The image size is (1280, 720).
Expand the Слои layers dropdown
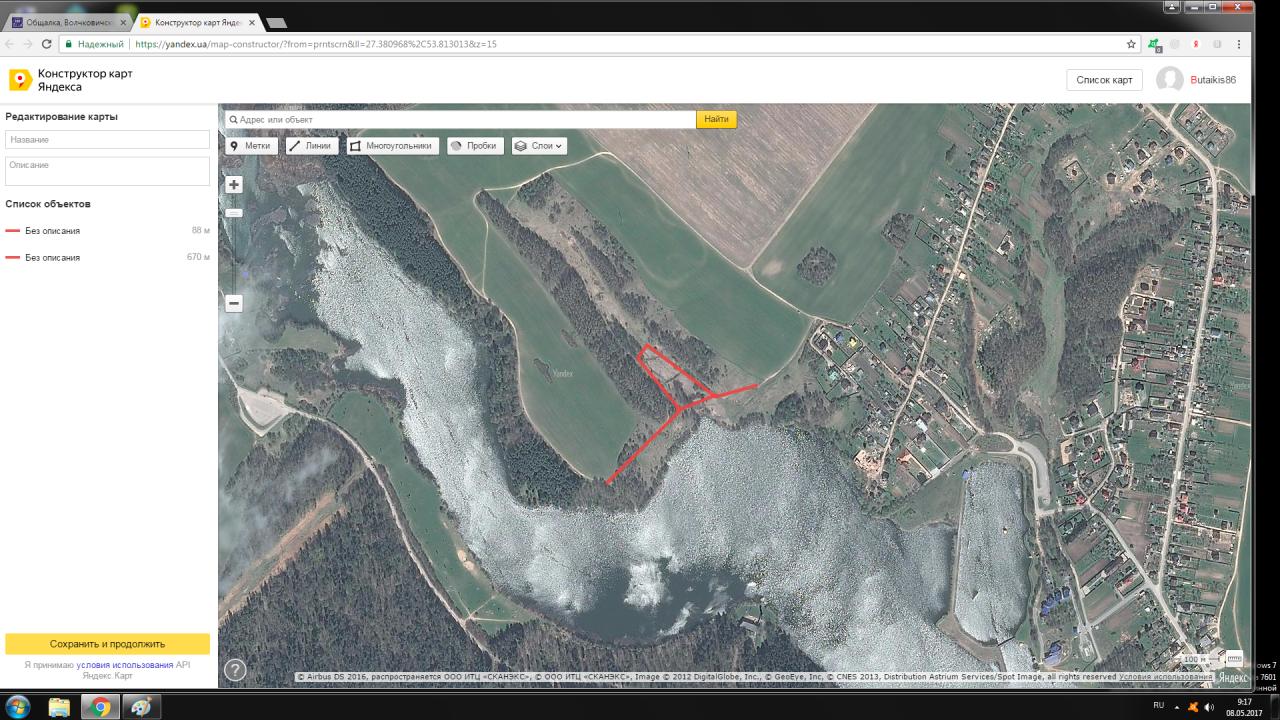(x=539, y=145)
